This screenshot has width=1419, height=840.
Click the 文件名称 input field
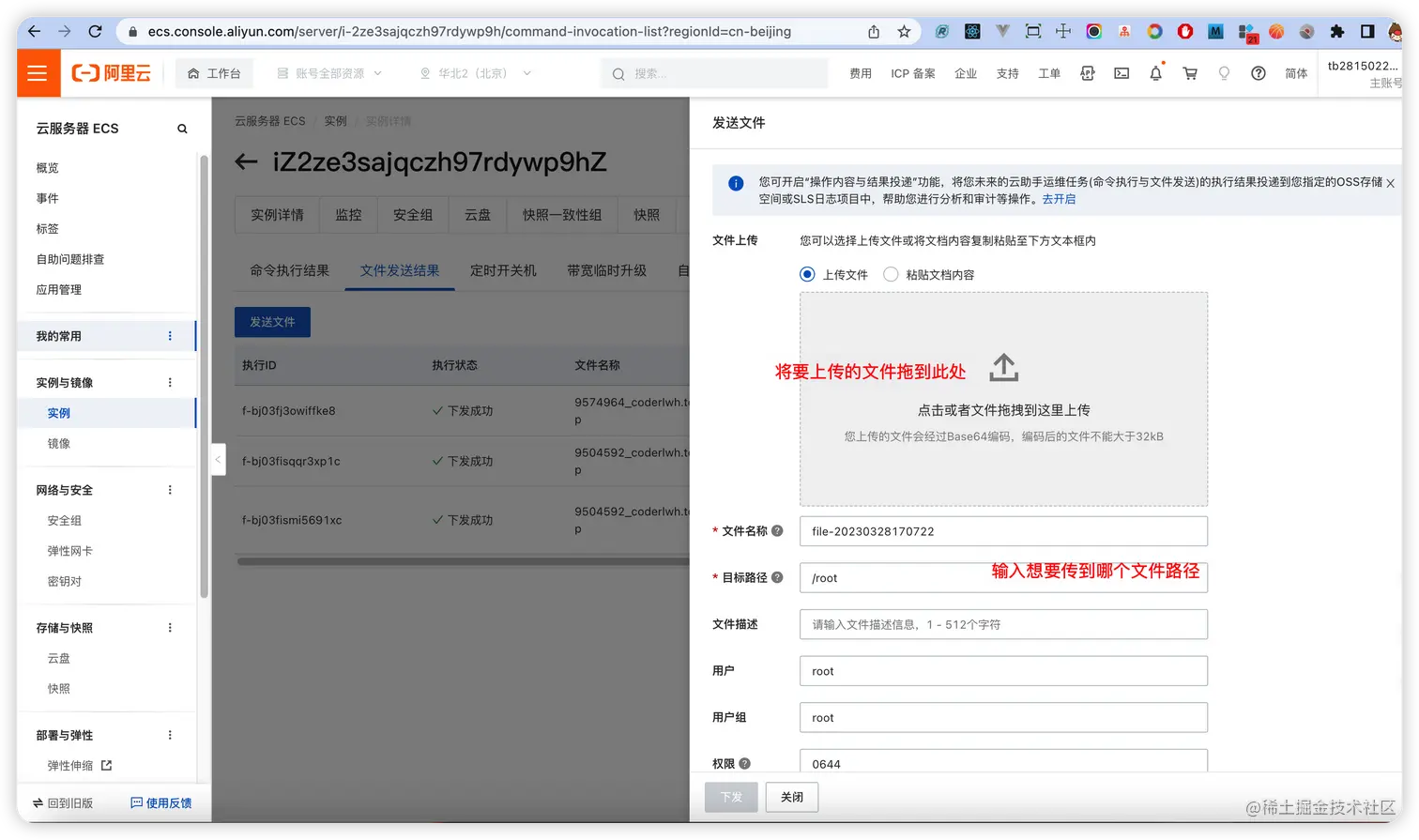(1003, 531)
